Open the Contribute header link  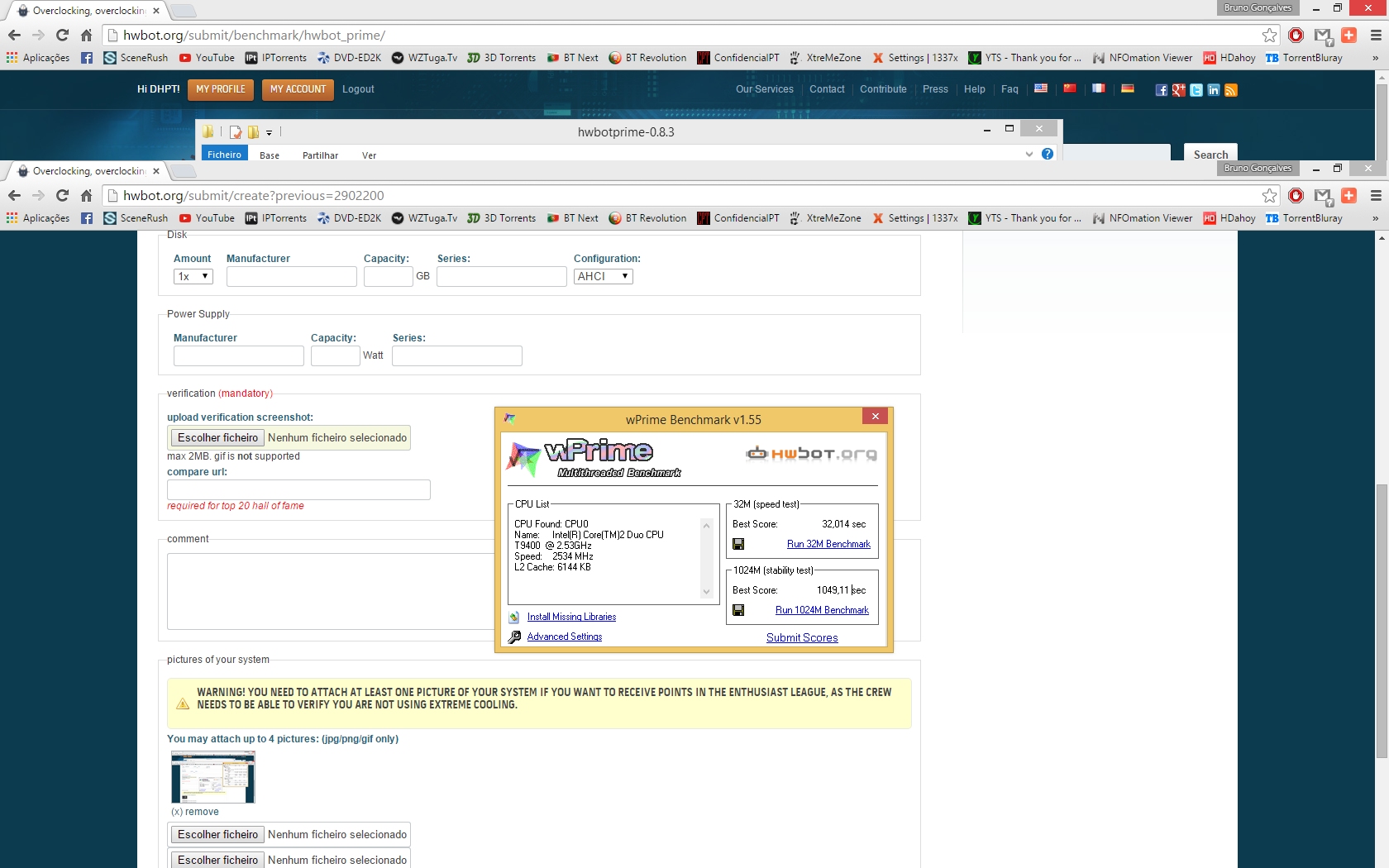pos(883,89)
